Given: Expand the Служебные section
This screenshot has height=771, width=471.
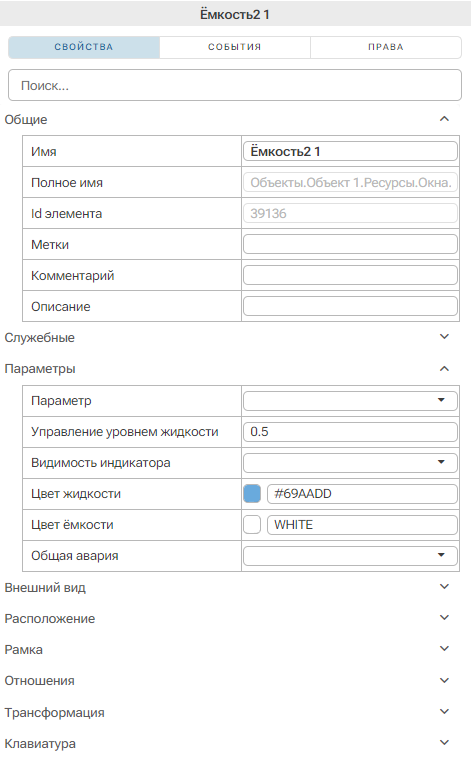Looking at the screenshot, I should coord(444,337).
